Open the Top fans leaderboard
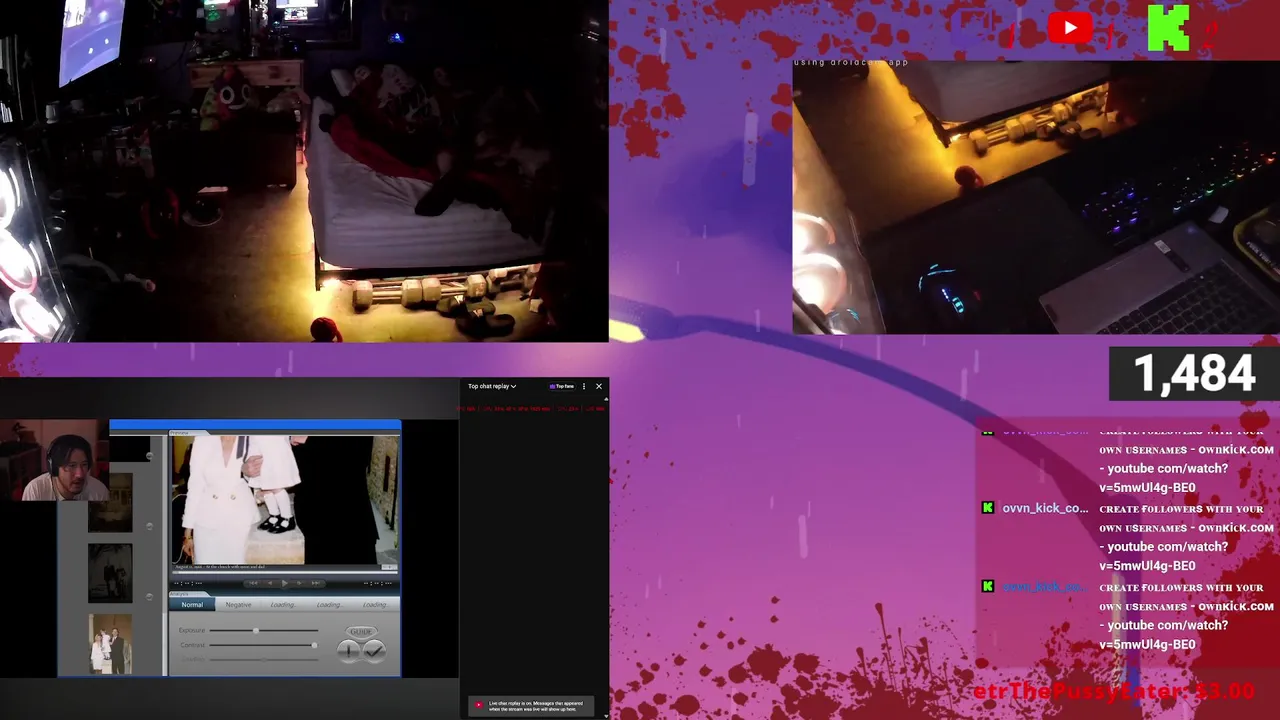1280x720 pixels. [562, 386]
